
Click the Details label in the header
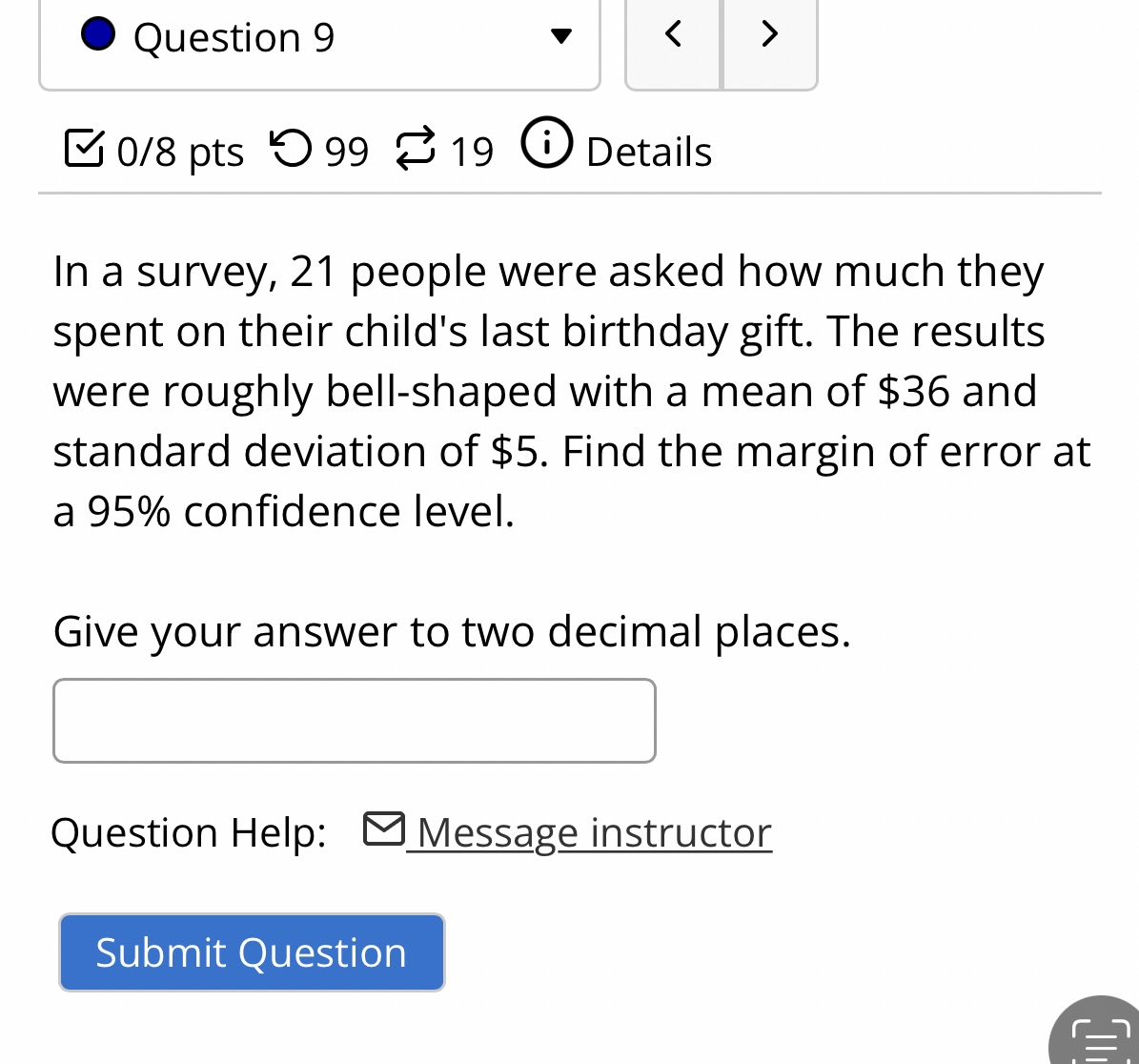pyautogui.click(x=648, y=151)
